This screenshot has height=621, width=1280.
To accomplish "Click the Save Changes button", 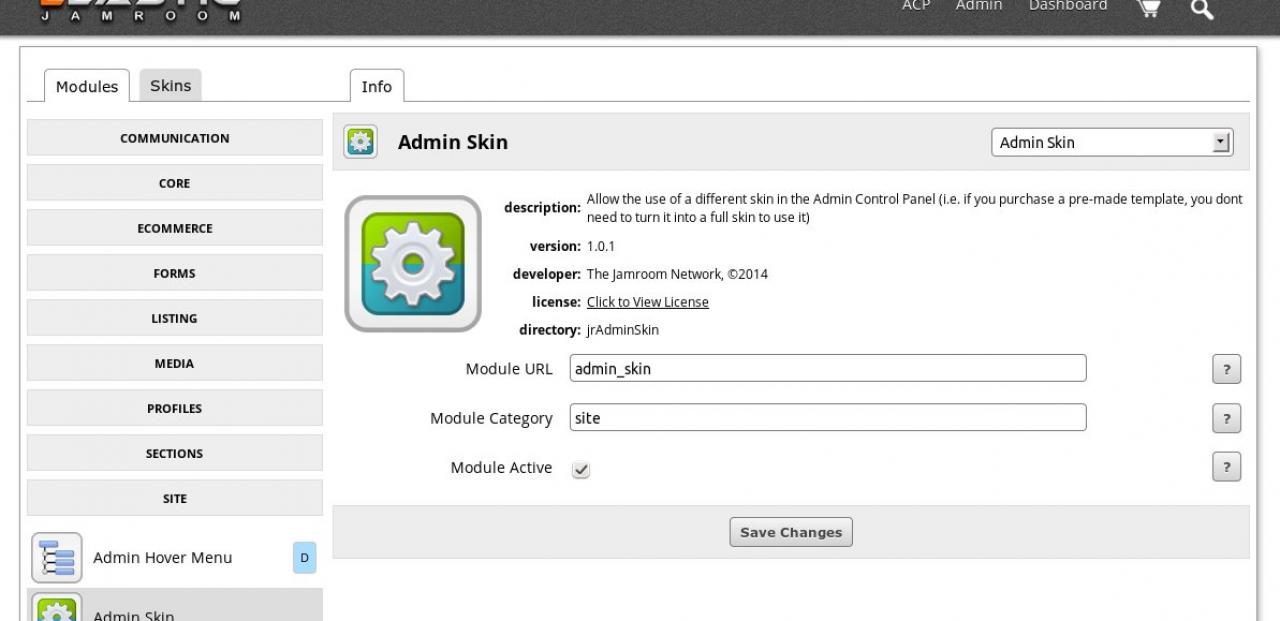I will pos(791,532).
